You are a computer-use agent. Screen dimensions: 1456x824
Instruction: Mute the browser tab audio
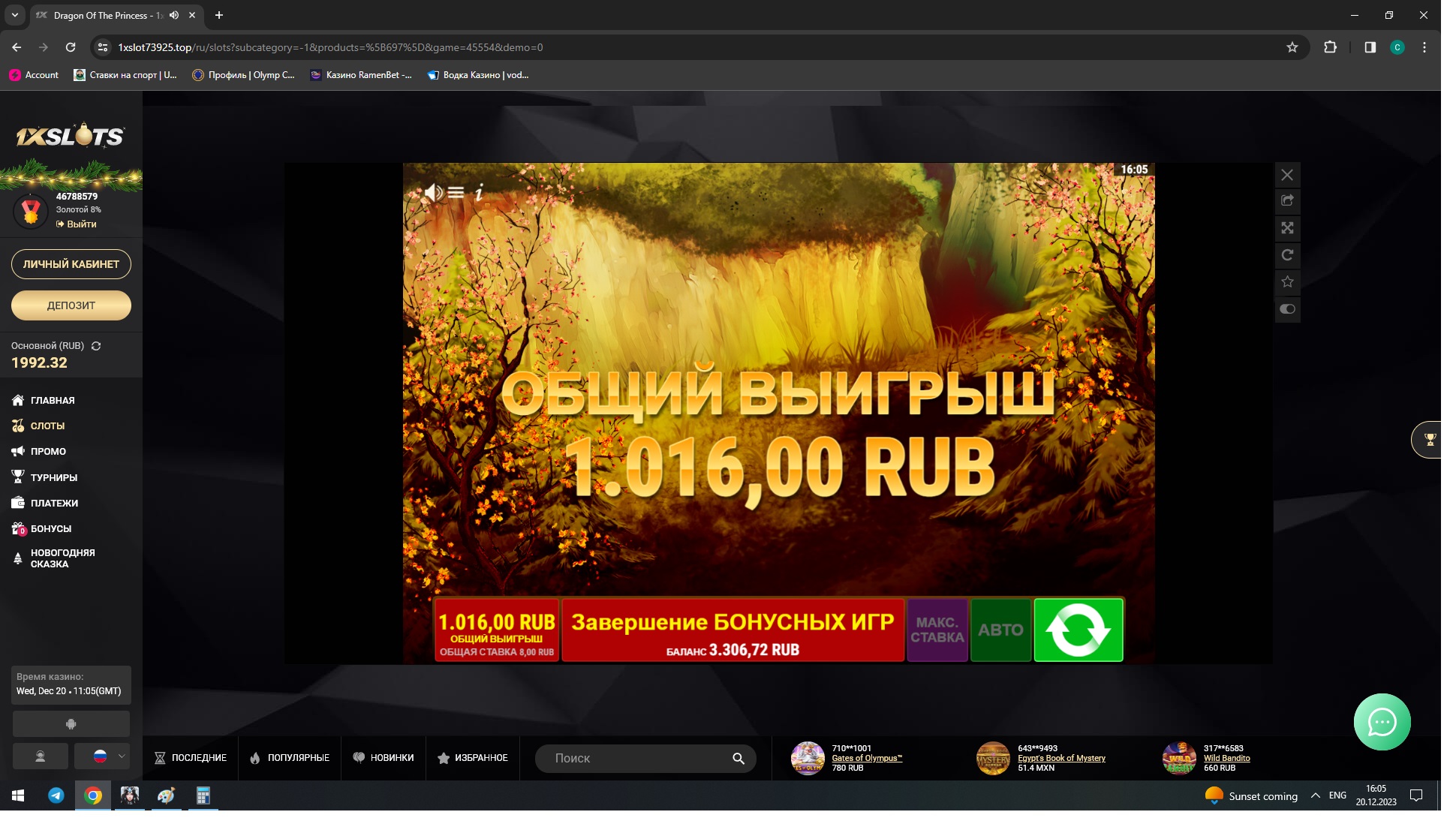point(174,15)
